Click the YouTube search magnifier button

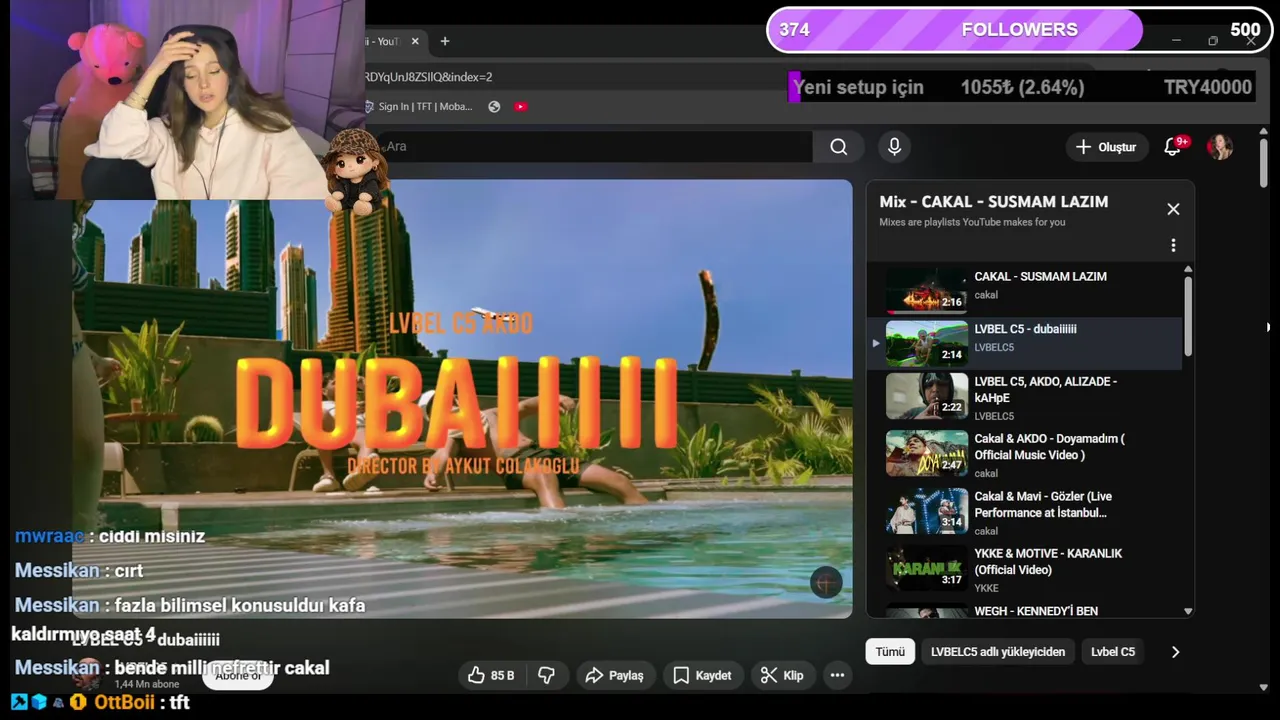point(838,147)
